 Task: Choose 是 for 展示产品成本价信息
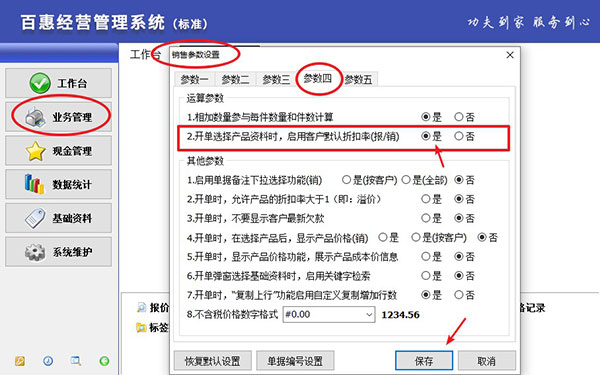coord(426,256)
